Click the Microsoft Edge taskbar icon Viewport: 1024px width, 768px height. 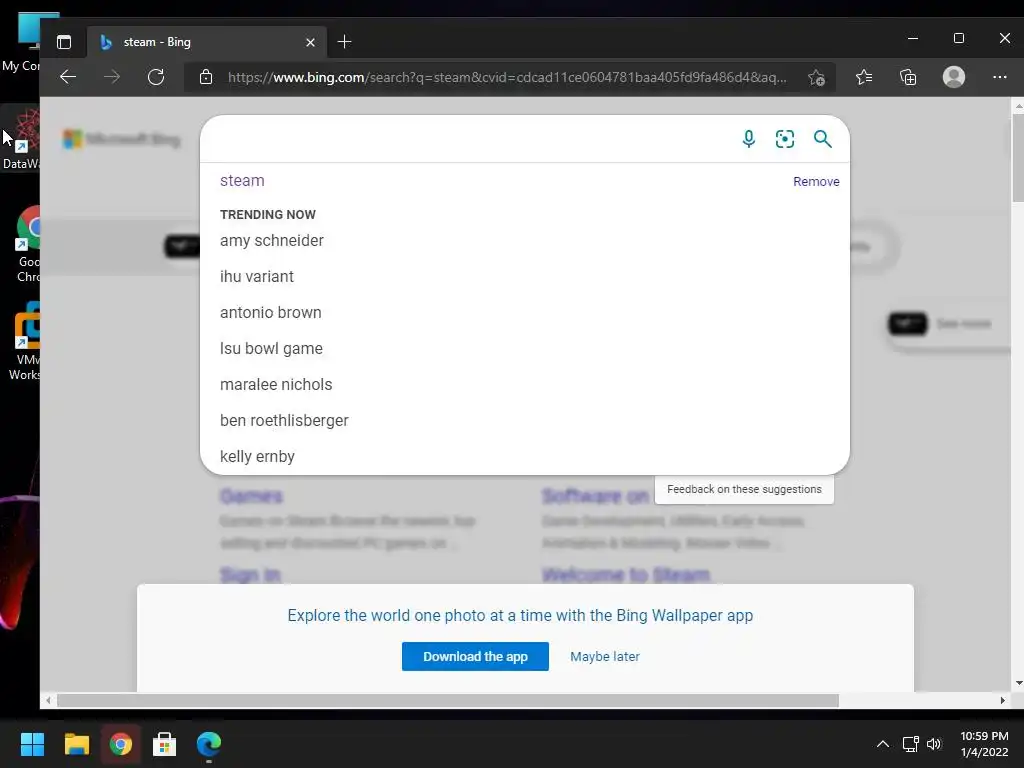[x=209, y=744]
